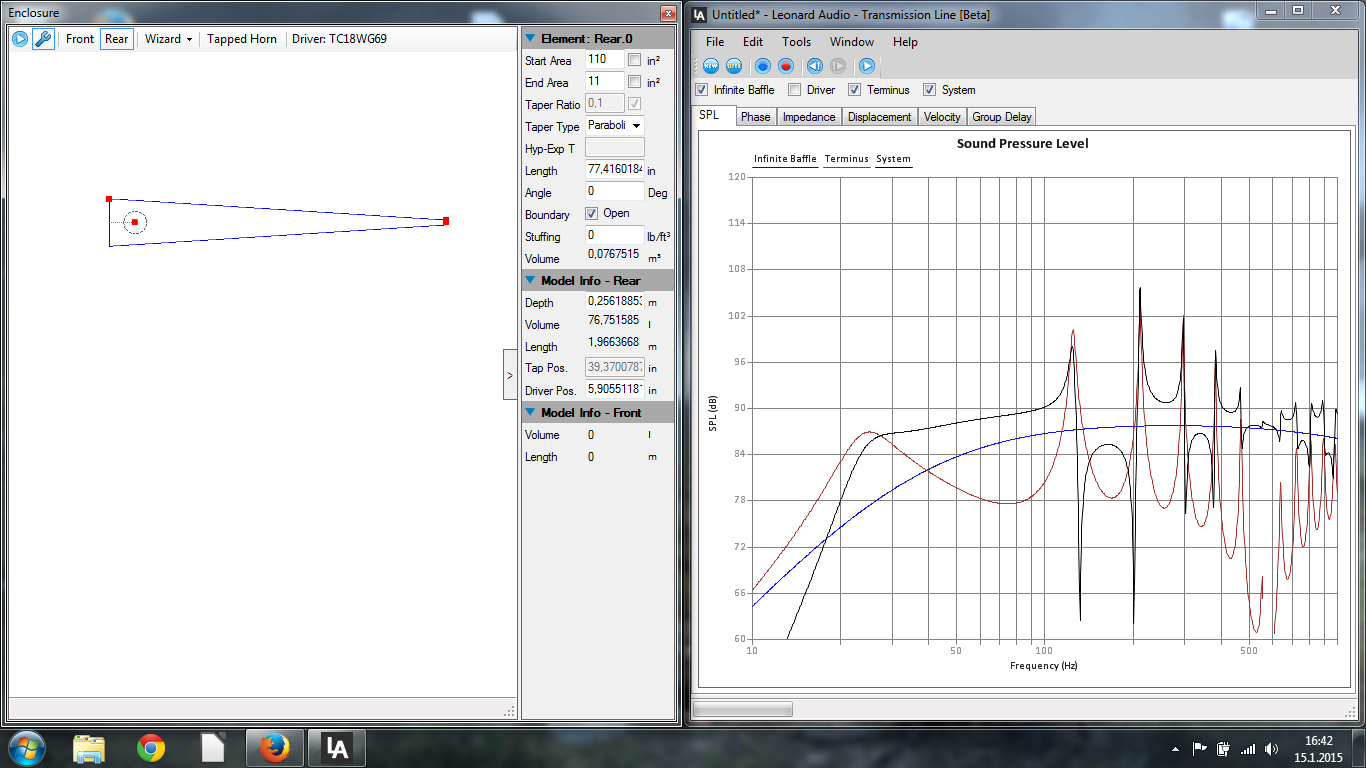This screenshot has height=768, width=1366.
Task: Switch to the LA taskbar application
Action: [337, 748]
